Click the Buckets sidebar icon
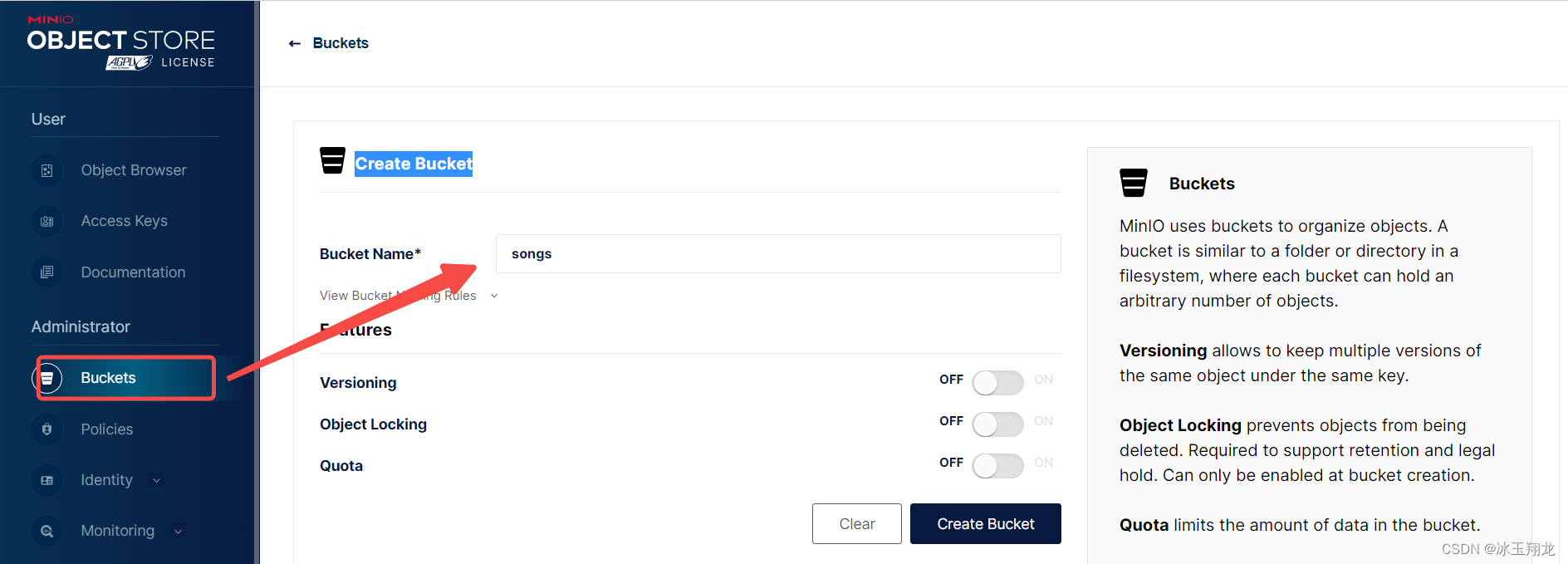The height and width of the screenshot is (564, 1568). click(47, 378)
